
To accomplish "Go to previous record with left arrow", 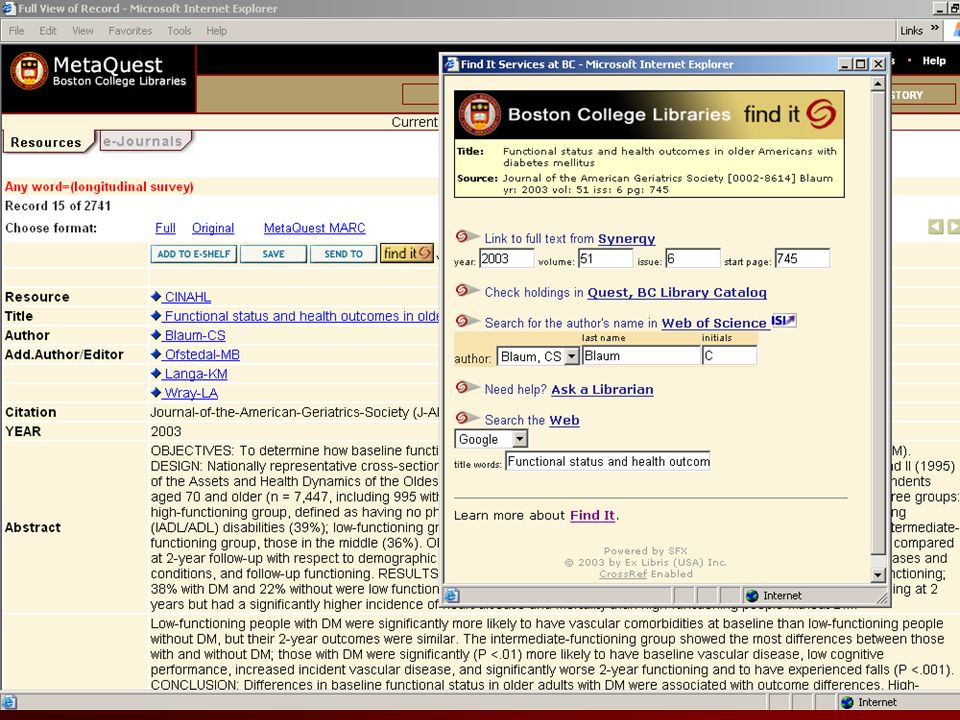I will (x=936, y=227).
